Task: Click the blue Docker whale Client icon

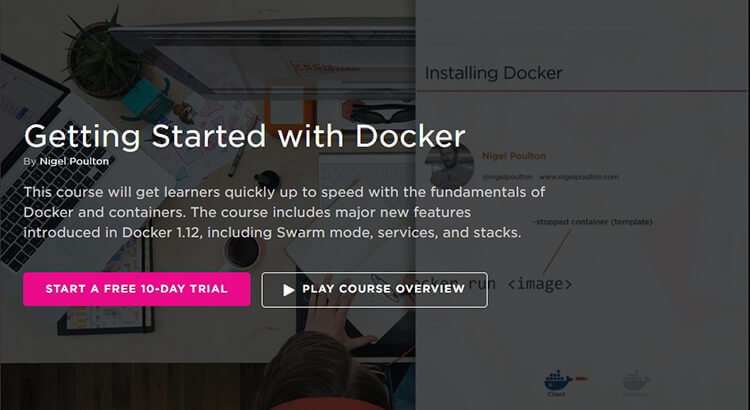Action: click(558, 381)
